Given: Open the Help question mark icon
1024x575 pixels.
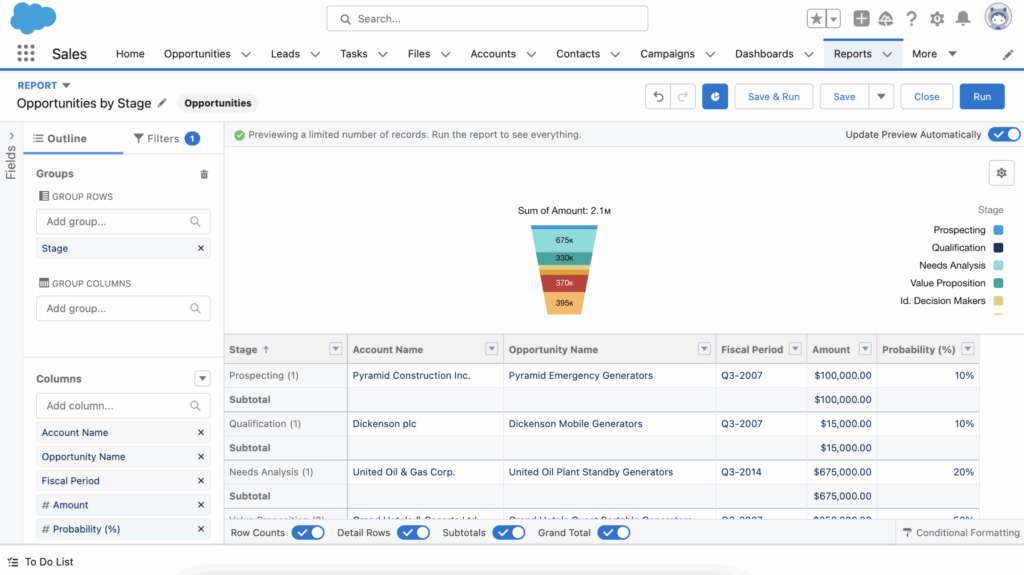Looking at the screenshot, I should click(x=911, y=19).
